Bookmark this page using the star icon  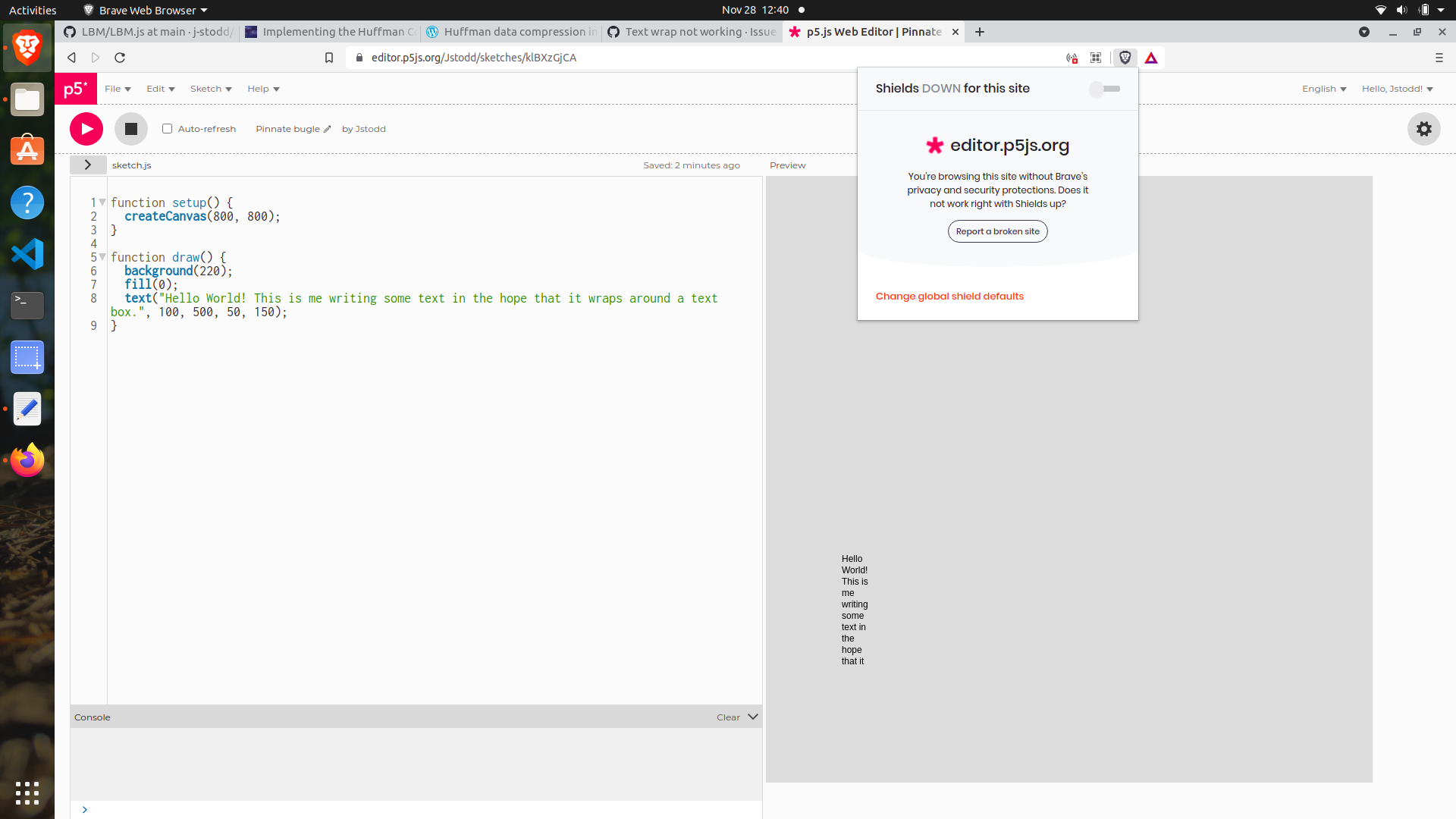pyautogui.click(x=329, y=57)
